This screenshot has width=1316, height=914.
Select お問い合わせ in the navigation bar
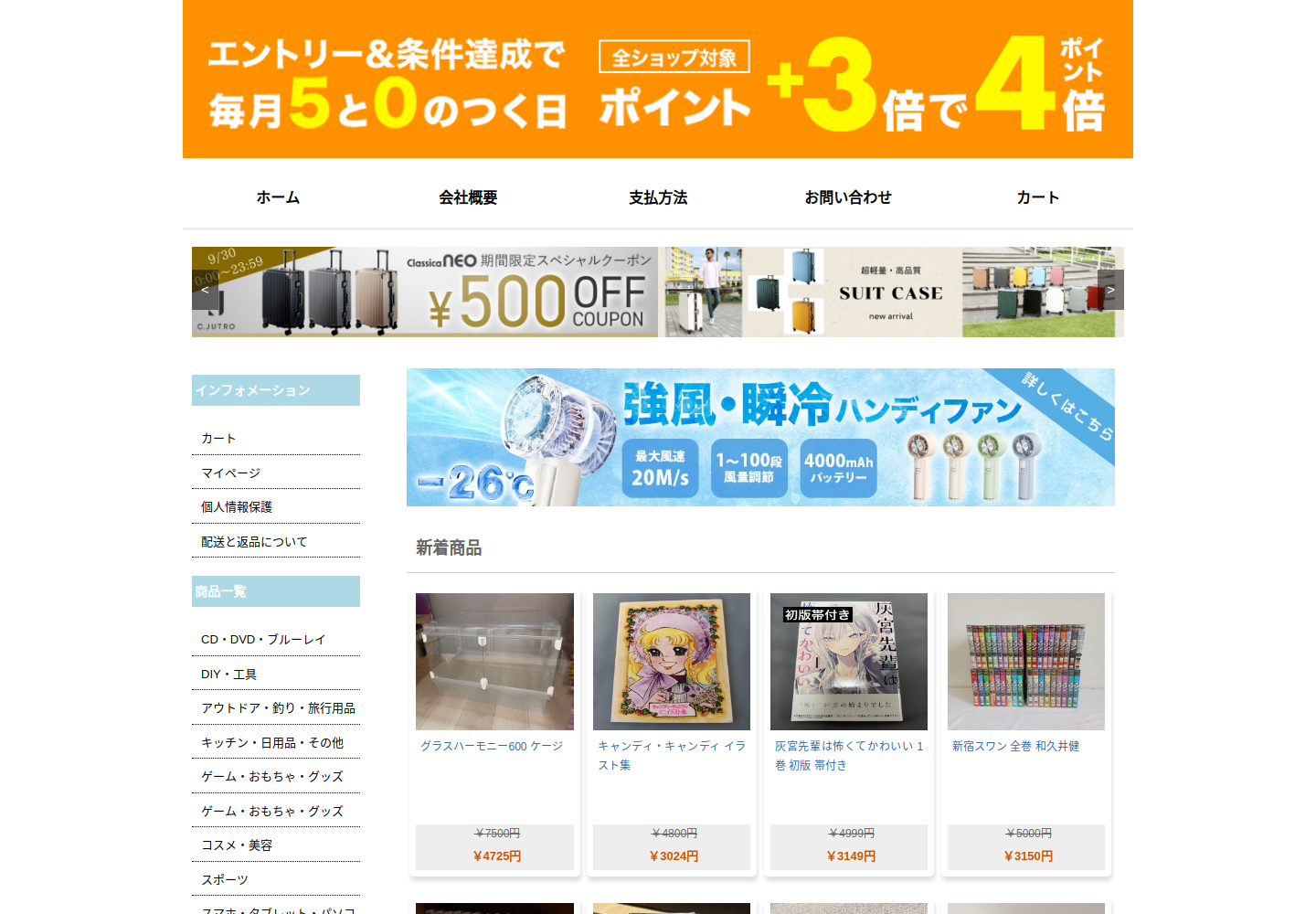coord(848,197)
